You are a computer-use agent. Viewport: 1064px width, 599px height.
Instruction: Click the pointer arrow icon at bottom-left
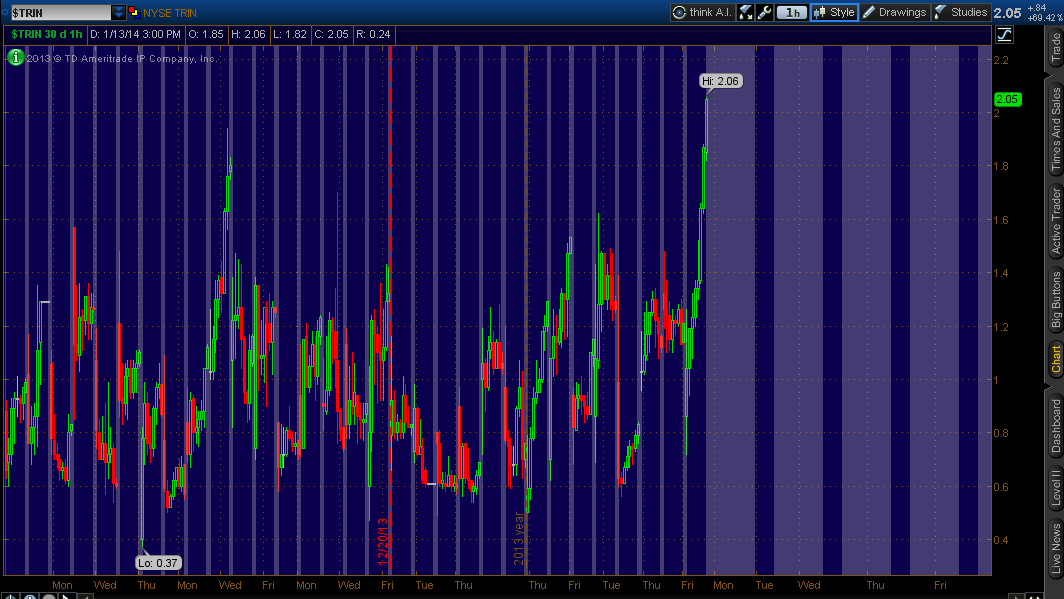(x=66, y=596)
